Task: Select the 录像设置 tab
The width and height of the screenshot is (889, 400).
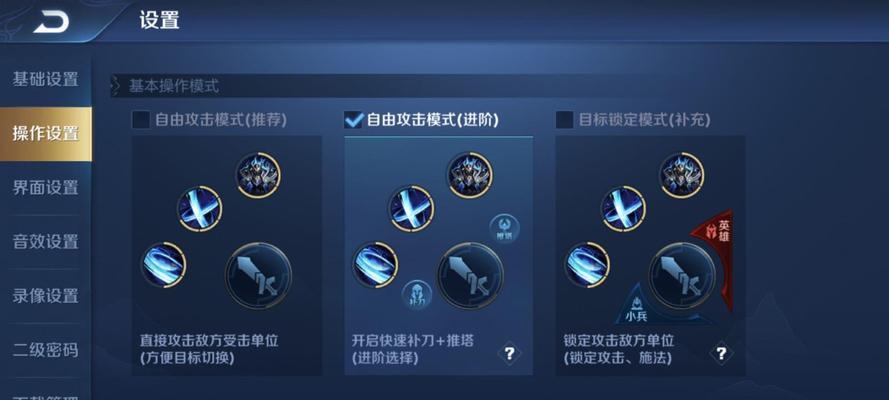Action: [45, 295]
